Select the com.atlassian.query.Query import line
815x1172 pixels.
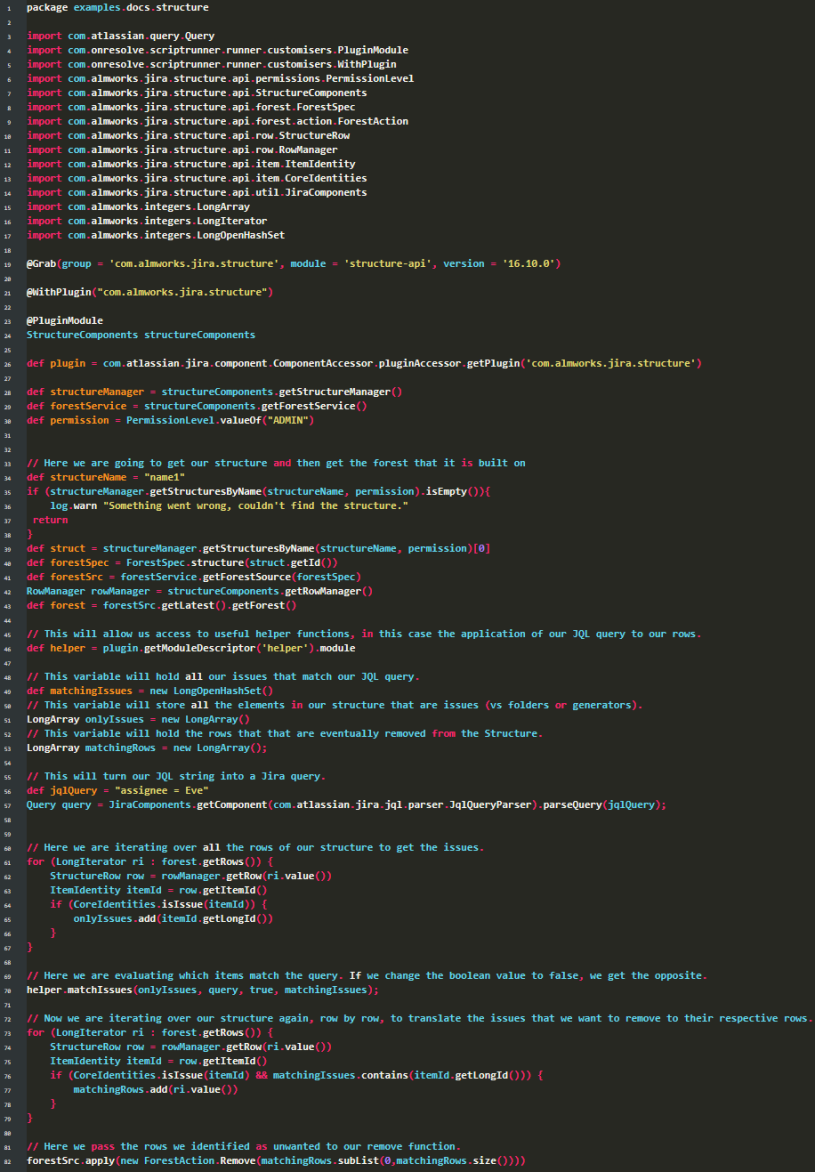pos(120,36)
